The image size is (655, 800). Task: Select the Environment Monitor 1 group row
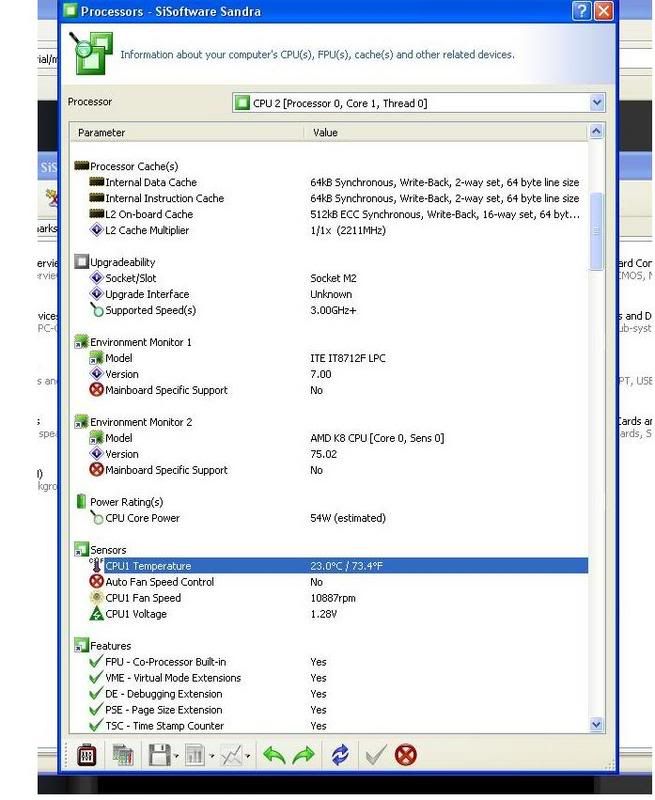[x=330, y=342]
